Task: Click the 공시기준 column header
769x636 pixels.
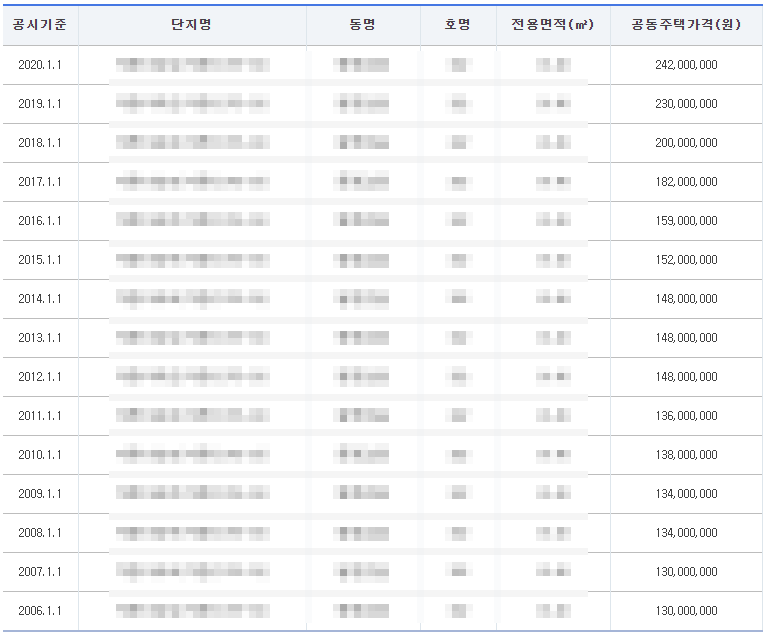Action: click(x=40, y=25)
